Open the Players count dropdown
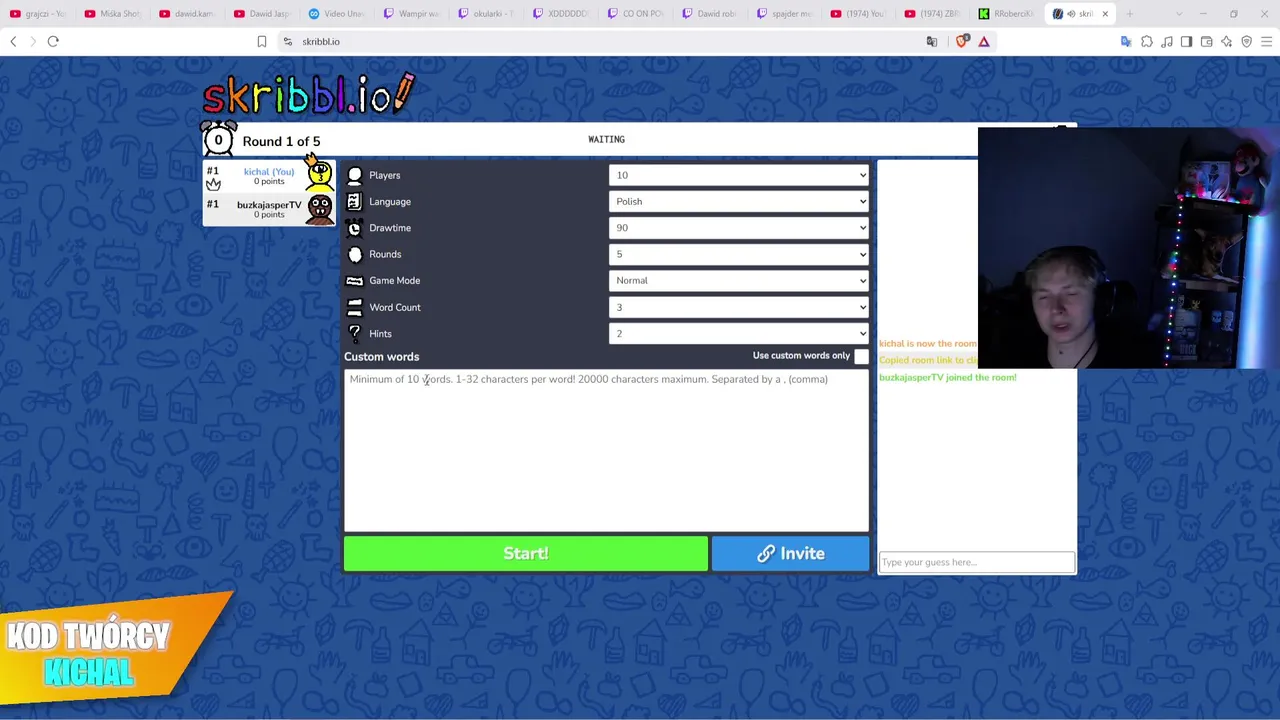 coord(738,175)
